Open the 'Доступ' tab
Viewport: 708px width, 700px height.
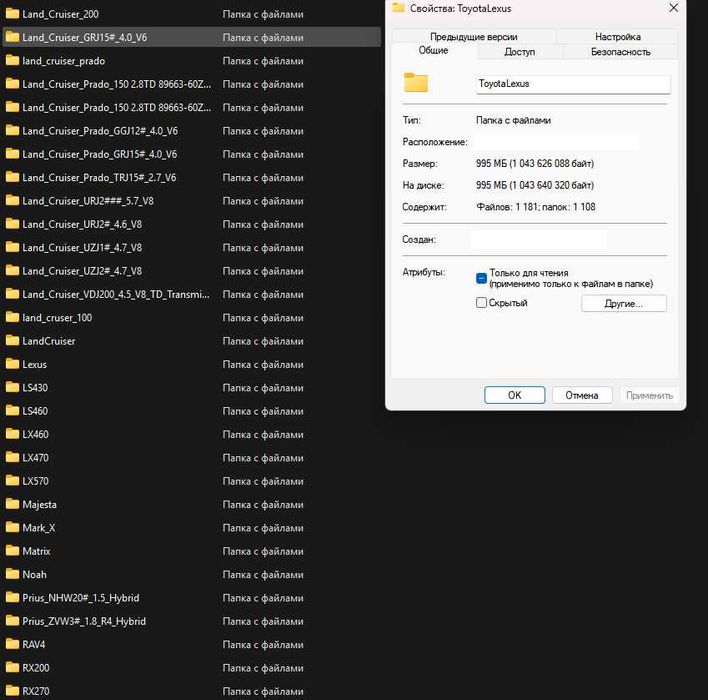[519, 52]
